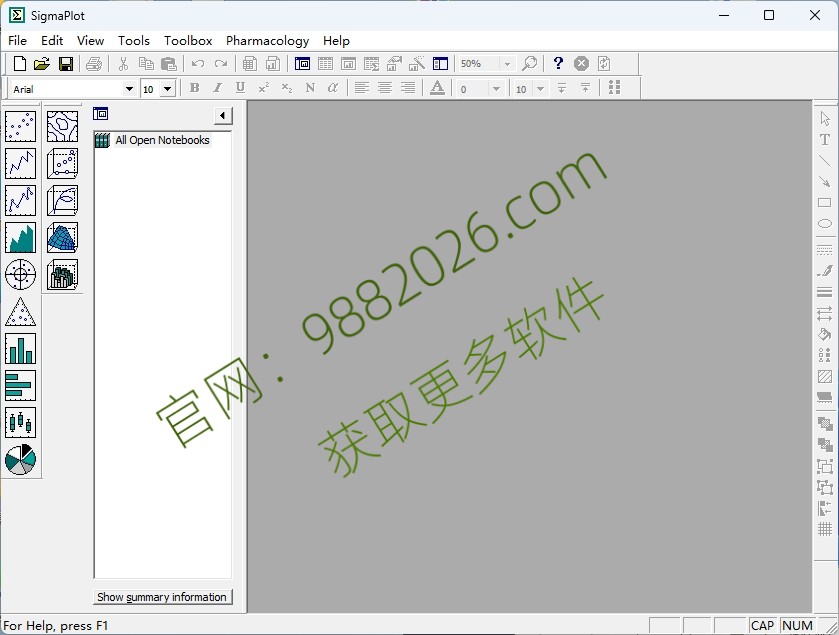Select the draw ellipse tool
The height and width of the screenshot is (635, 839).
825,224
